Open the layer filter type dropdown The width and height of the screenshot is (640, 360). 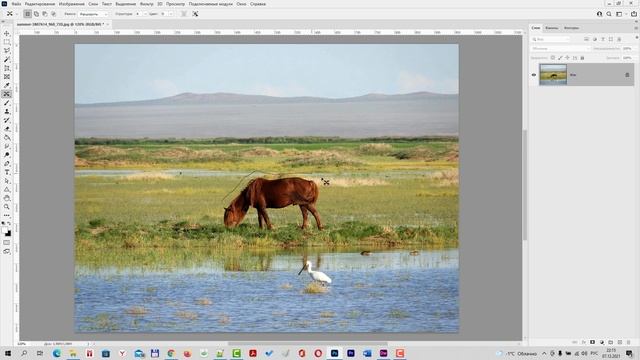pyautogui.click(x=551, y=39)
